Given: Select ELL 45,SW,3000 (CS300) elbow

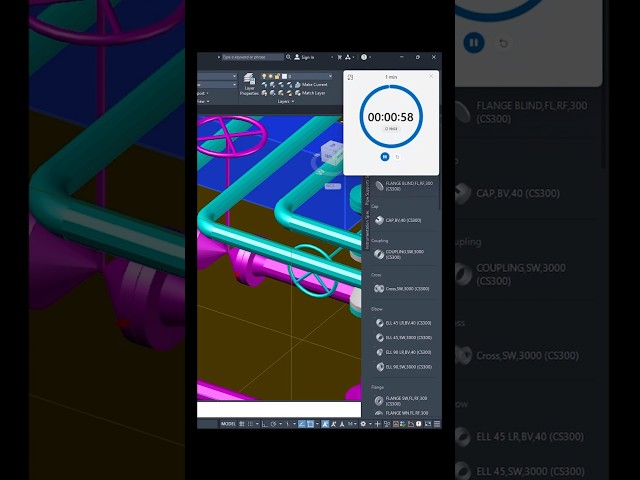Looking at the screenshot, I should coord(404,338).
